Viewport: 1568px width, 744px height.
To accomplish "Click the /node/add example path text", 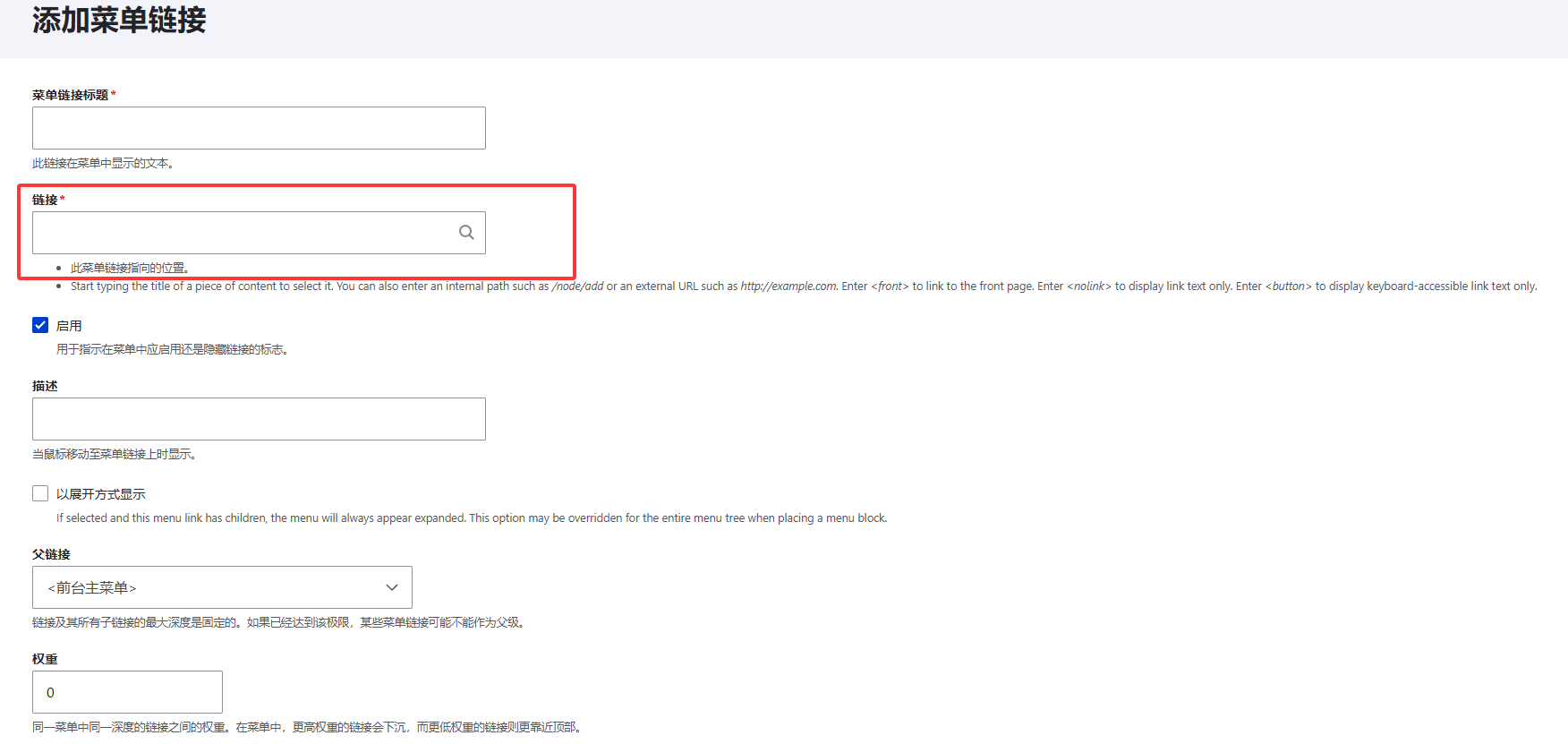I will coord(577,286).
